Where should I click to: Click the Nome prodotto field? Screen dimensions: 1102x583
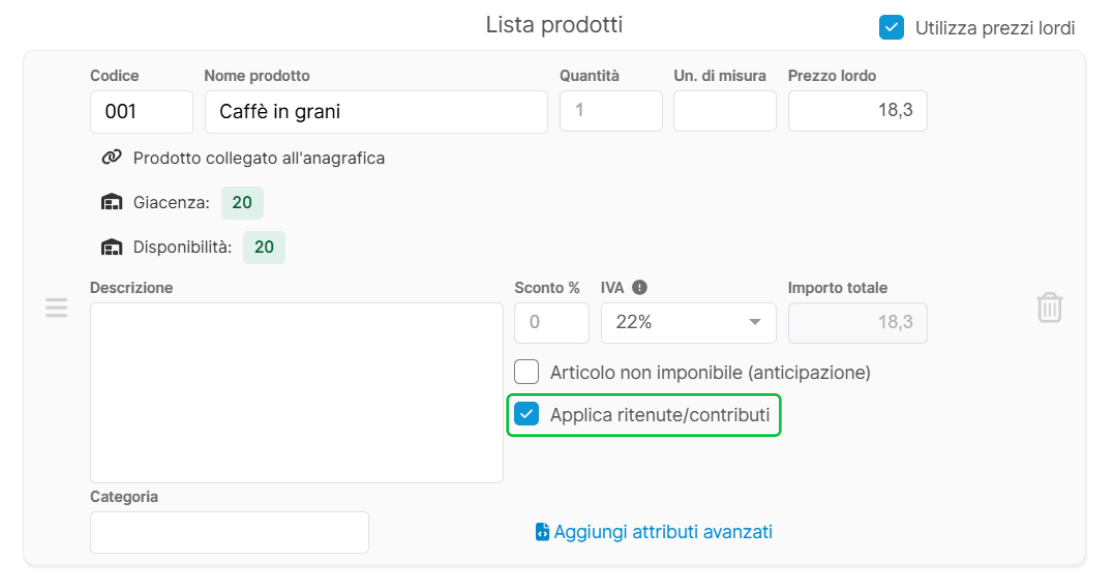click(376, 112)
